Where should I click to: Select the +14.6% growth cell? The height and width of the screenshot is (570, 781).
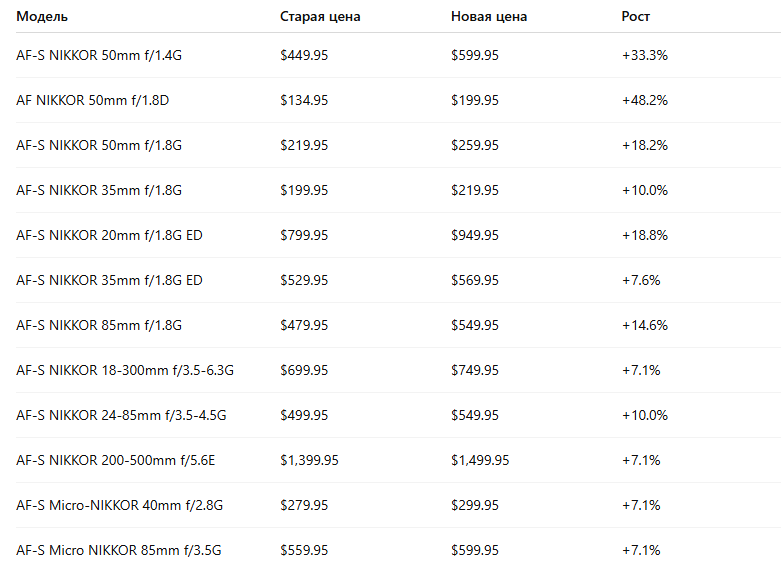point(645,325)
